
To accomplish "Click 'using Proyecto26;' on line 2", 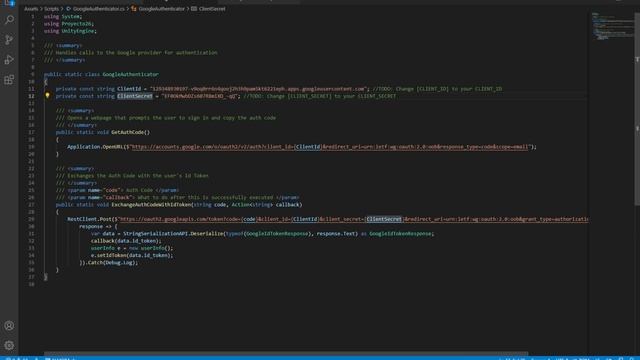I will (69, 24).
